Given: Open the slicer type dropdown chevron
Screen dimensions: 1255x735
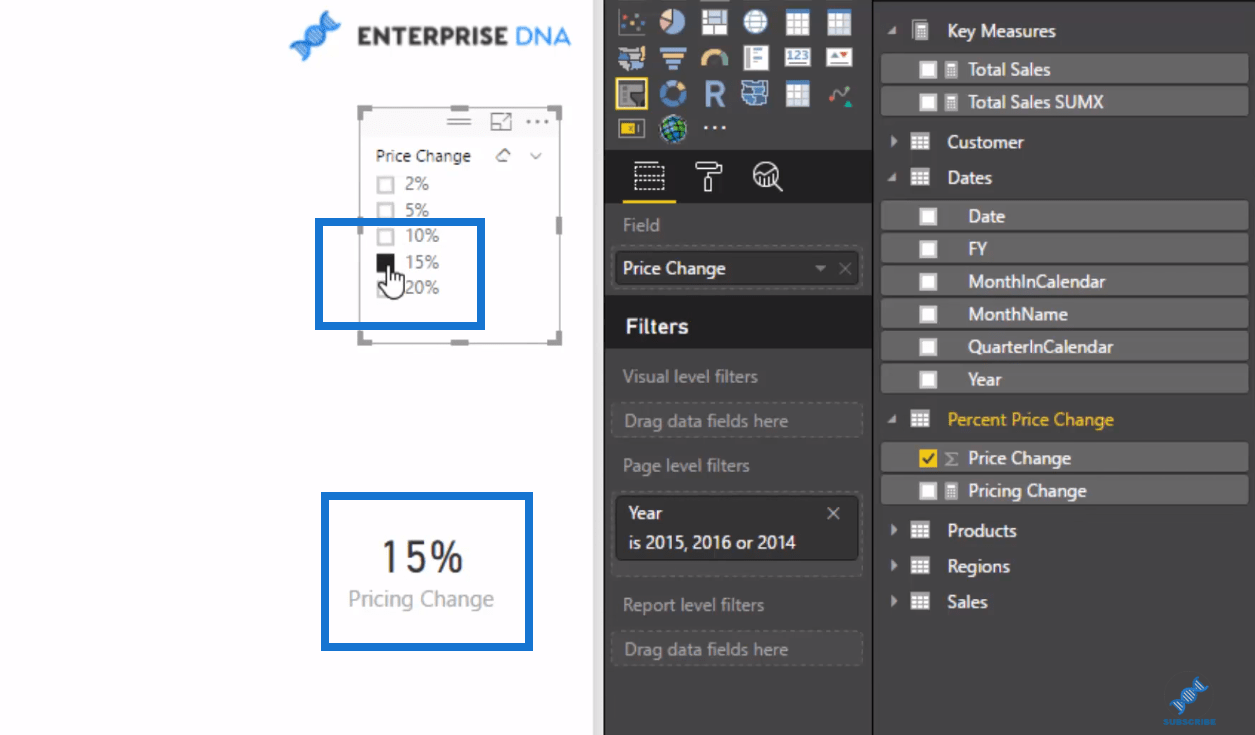Looking at the screenshot, I should [536, 156].
